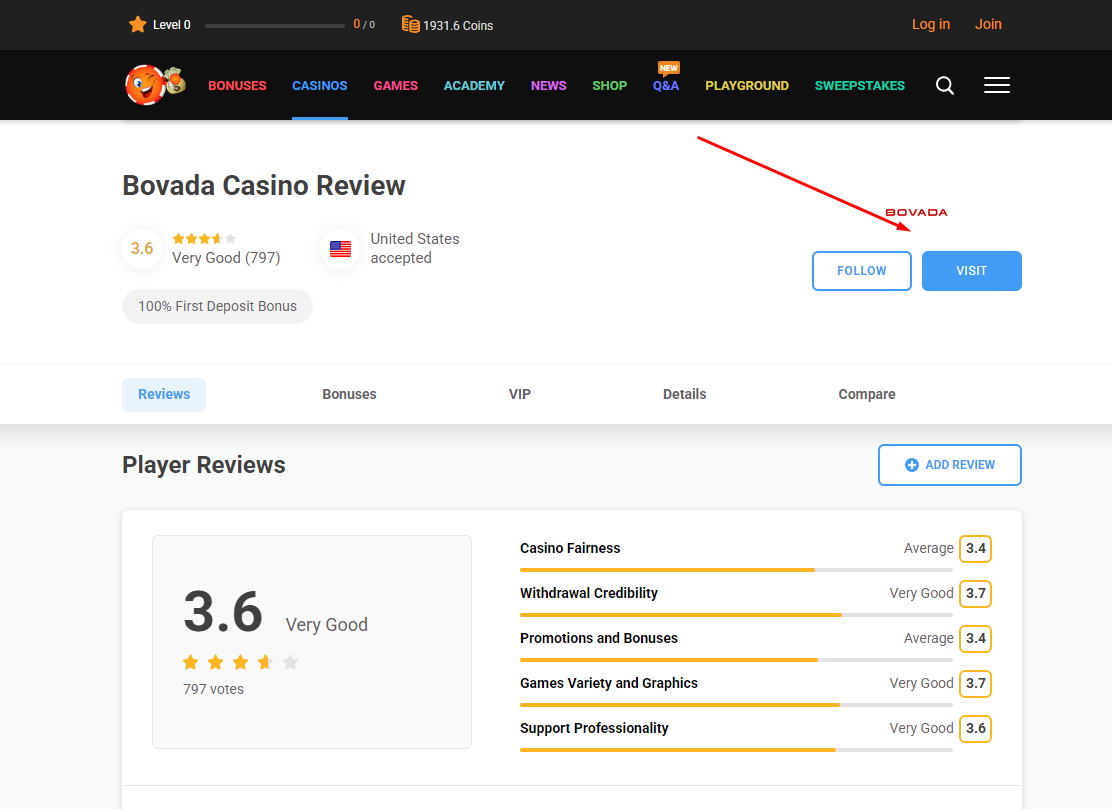
Task: Click the Level progress bar
Action: (275, 26)
